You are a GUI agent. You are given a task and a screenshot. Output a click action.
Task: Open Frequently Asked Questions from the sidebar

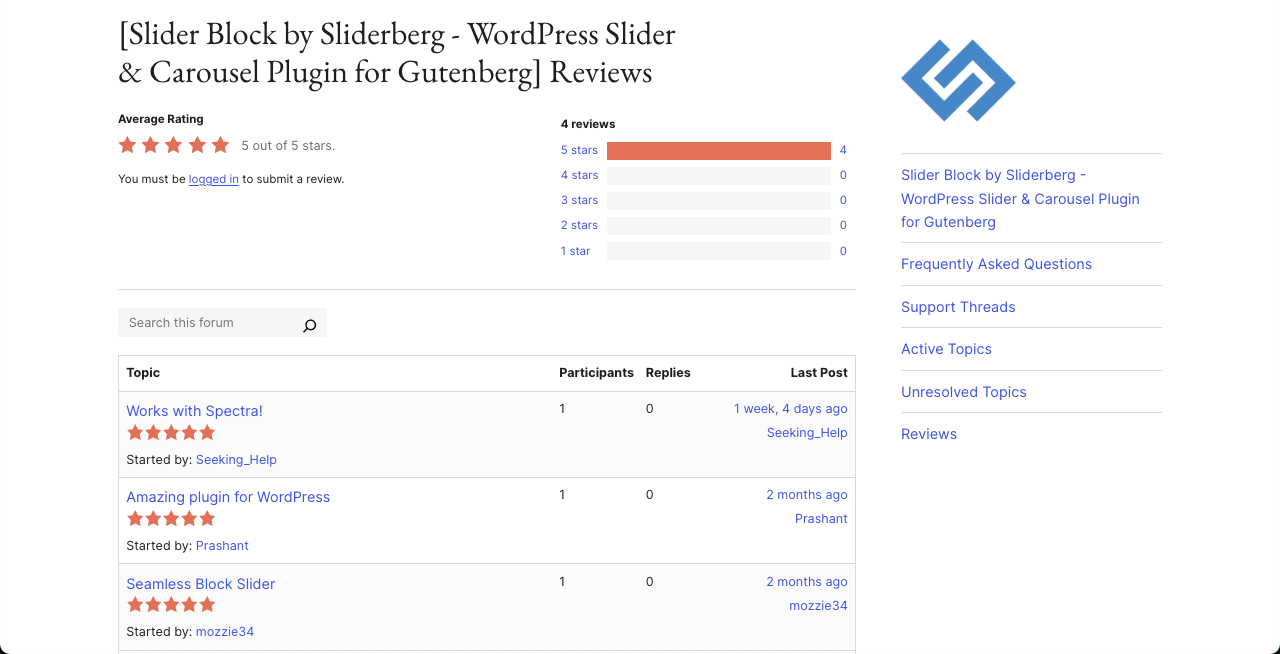click(996, 264)
